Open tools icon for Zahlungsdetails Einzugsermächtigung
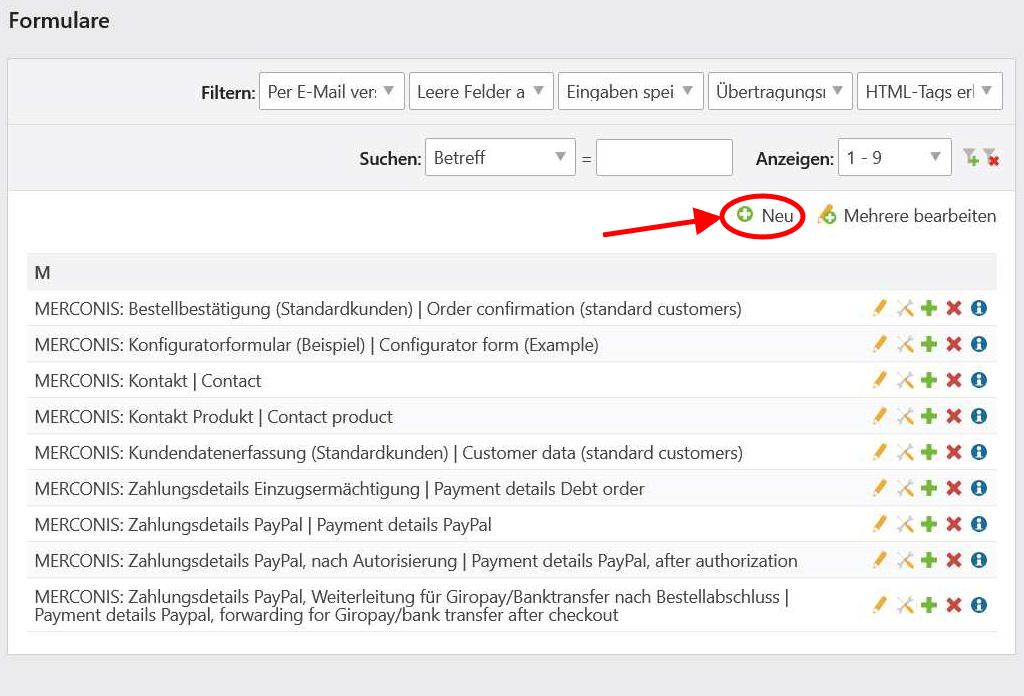 [x=904, y=488]
